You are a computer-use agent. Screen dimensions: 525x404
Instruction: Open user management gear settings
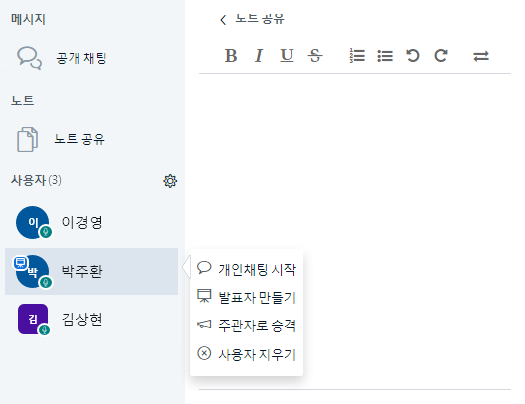pos(170,181)
